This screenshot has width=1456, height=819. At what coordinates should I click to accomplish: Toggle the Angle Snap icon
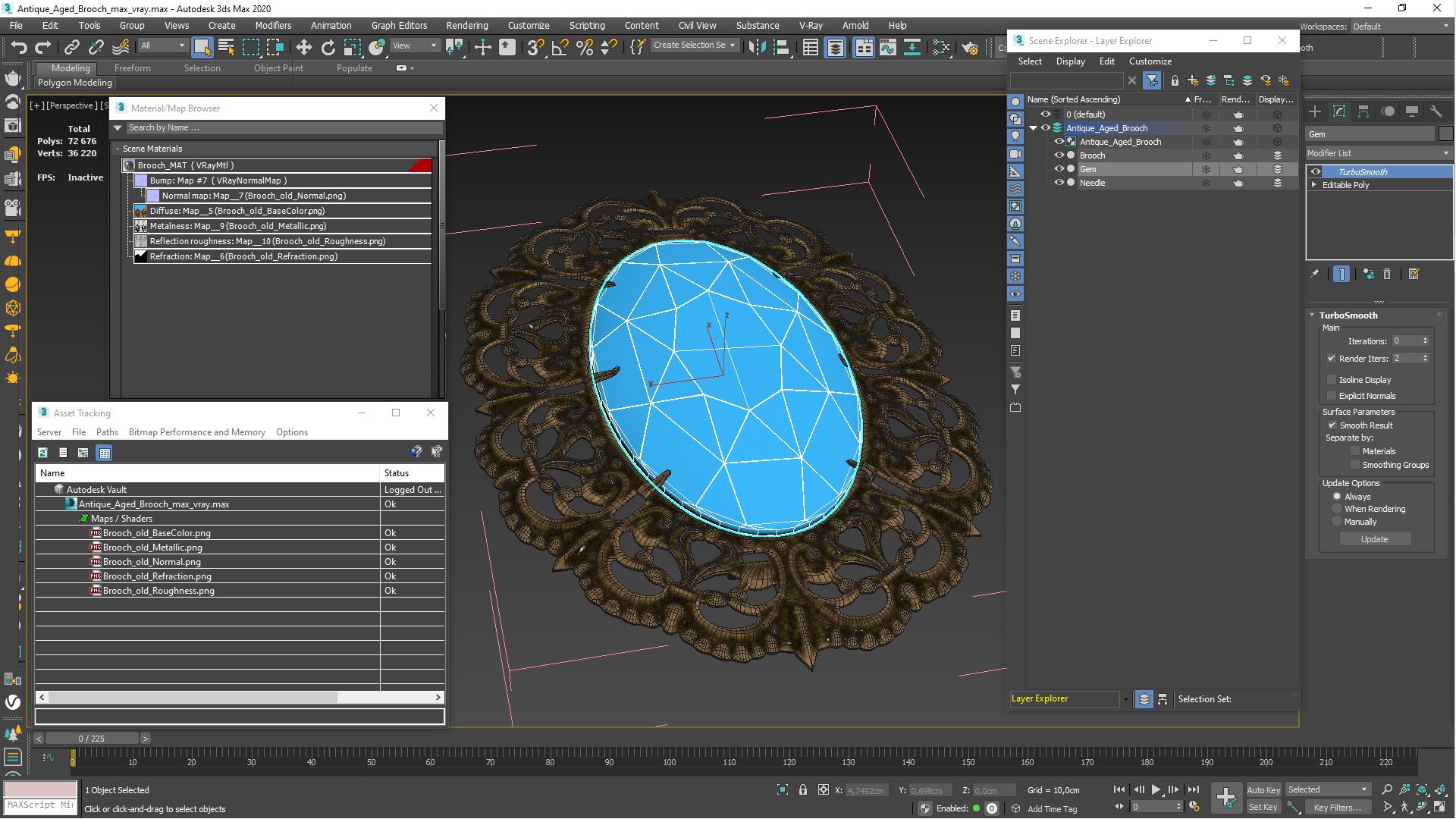point(560,47)
